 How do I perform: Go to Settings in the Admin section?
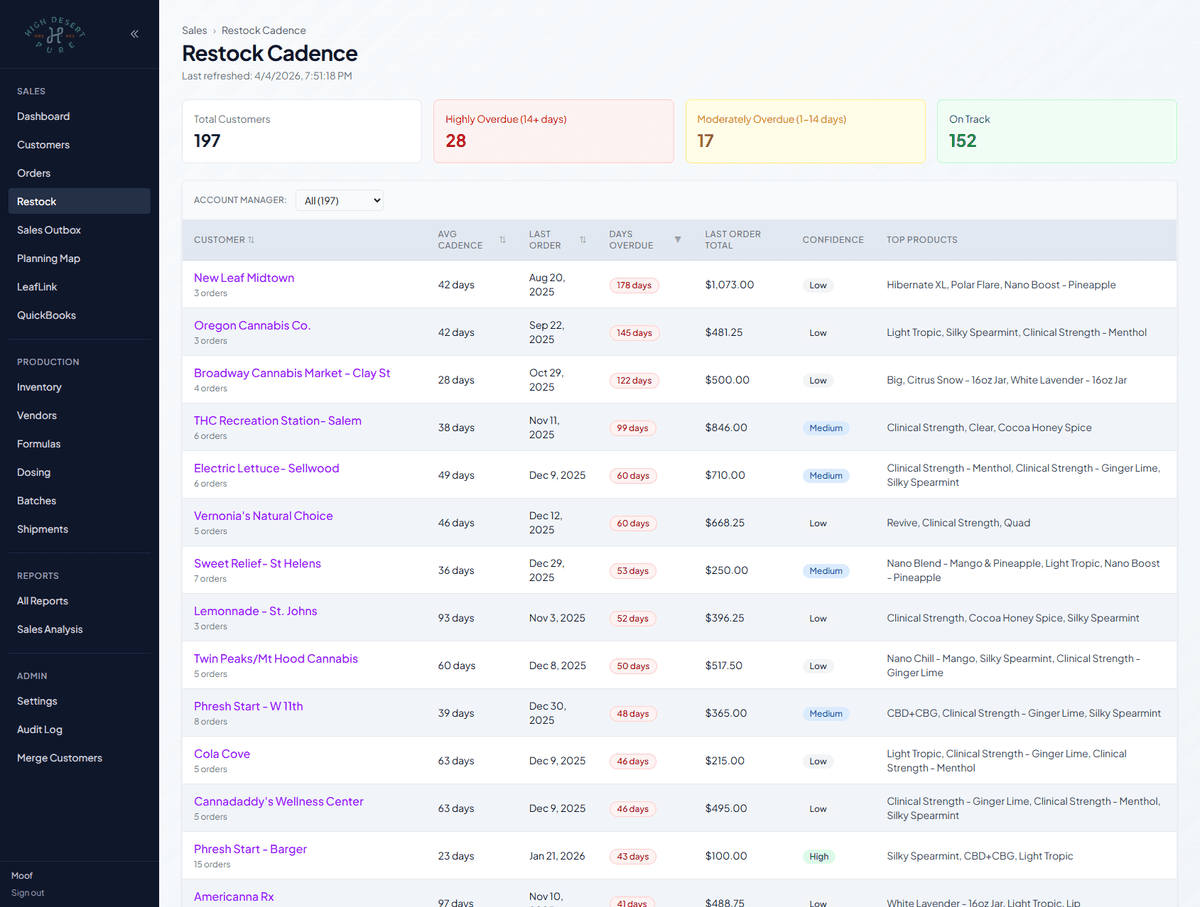(37, 701)
